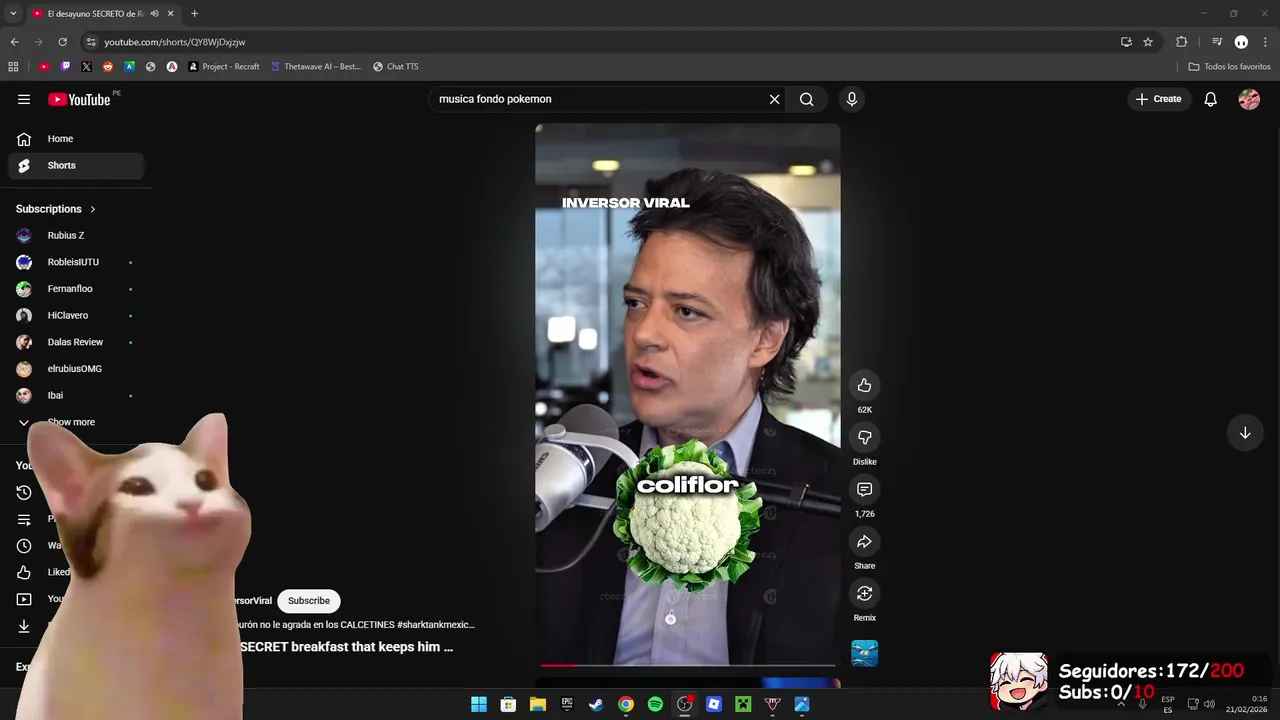Open YouTube notifications bell
The image size is (1280, 720).
[1210, 99]
